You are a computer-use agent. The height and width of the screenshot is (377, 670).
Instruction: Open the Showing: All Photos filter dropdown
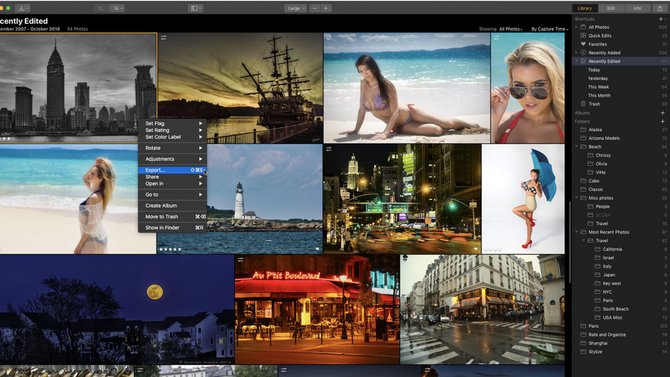tap(501, 29)
